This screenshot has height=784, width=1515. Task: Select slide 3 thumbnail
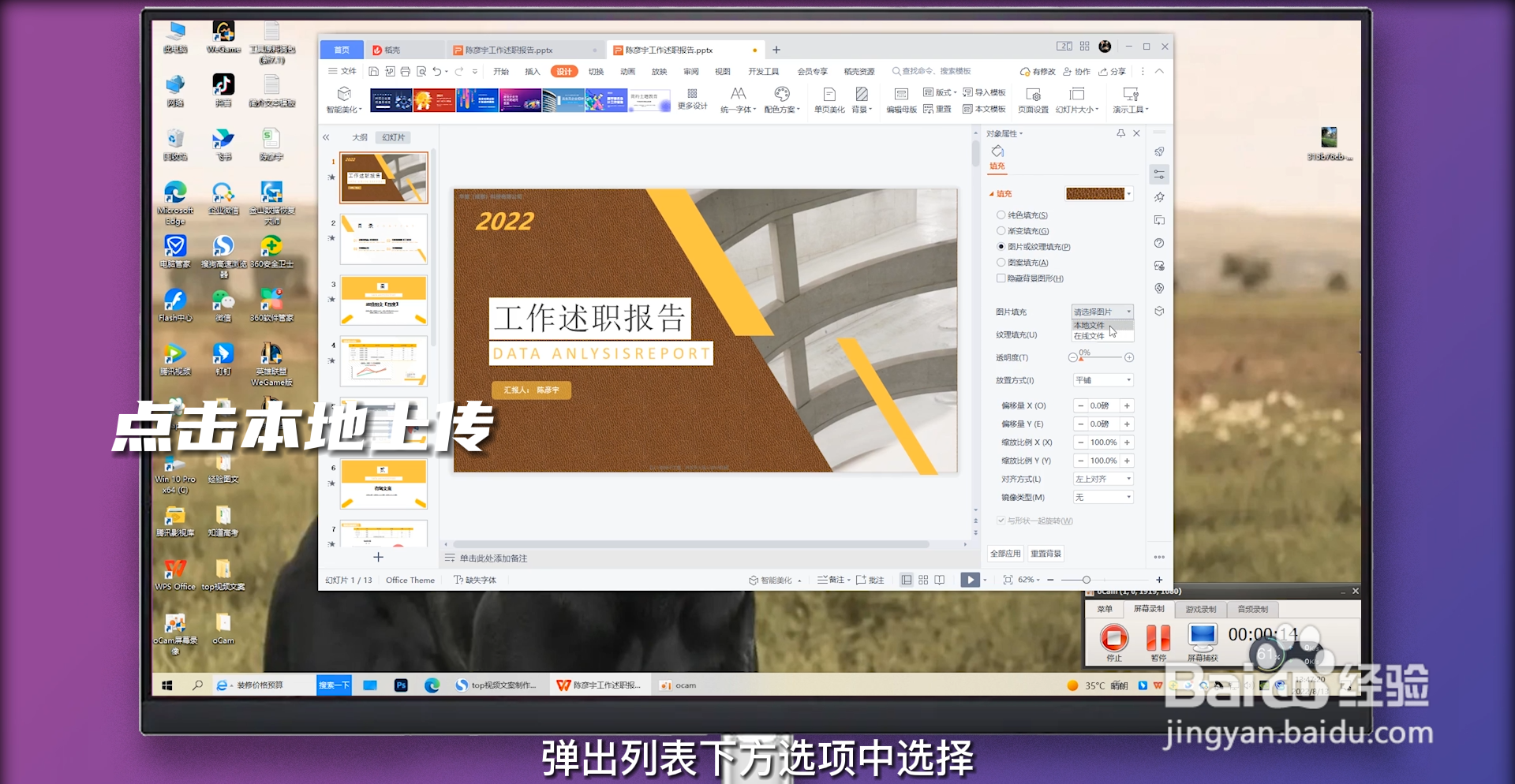click(383, 300)
